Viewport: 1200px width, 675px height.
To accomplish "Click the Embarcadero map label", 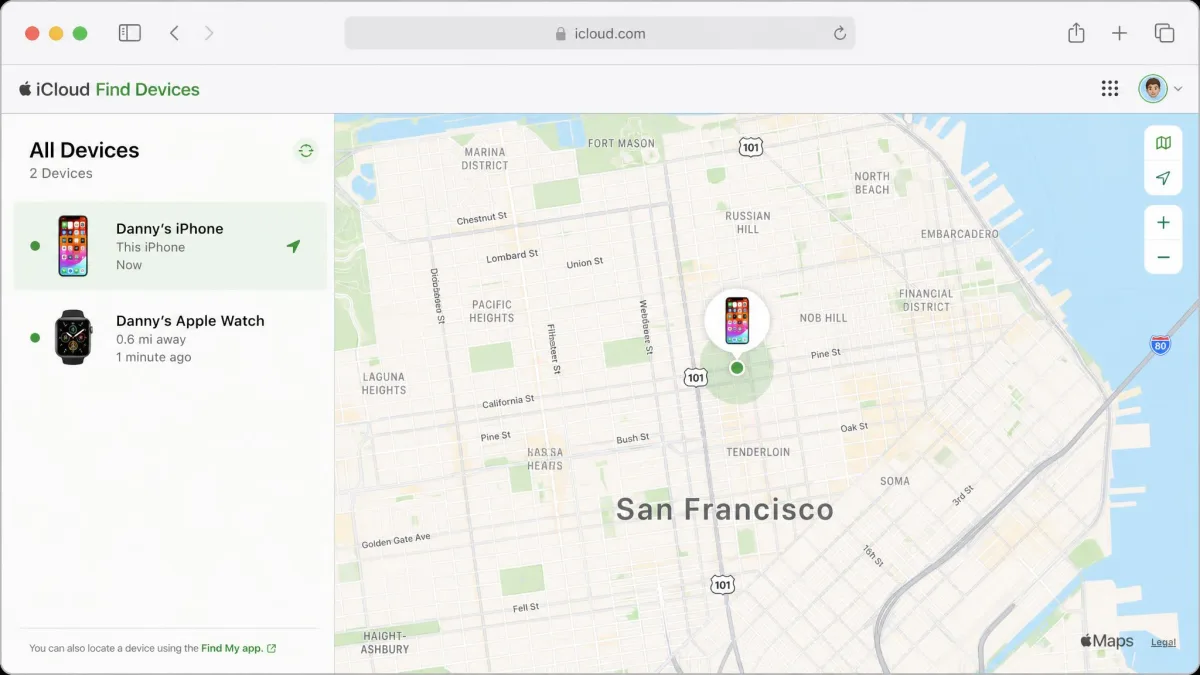I will point(959,234).
